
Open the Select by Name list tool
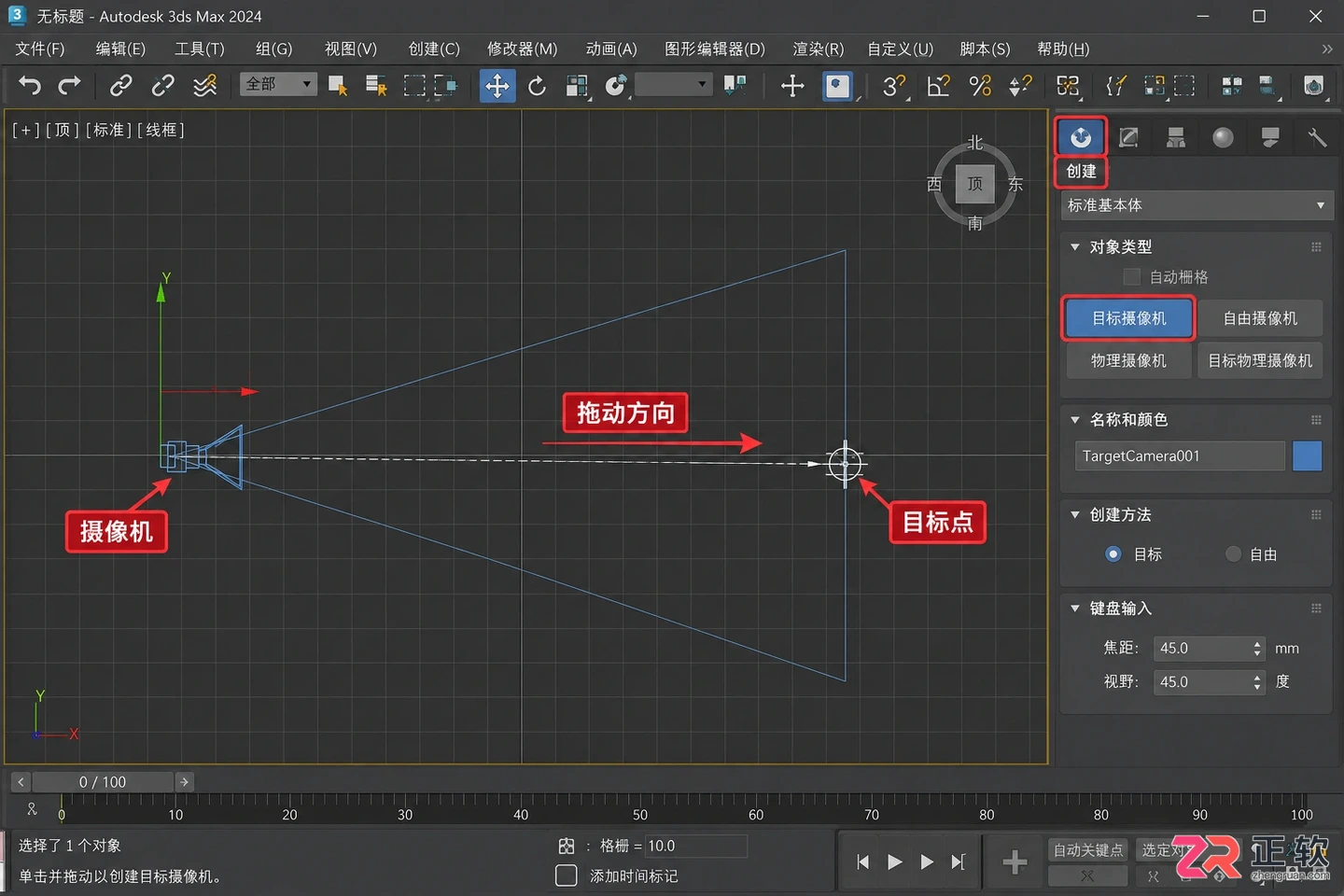pyautogui.click(x=376, y=86)
